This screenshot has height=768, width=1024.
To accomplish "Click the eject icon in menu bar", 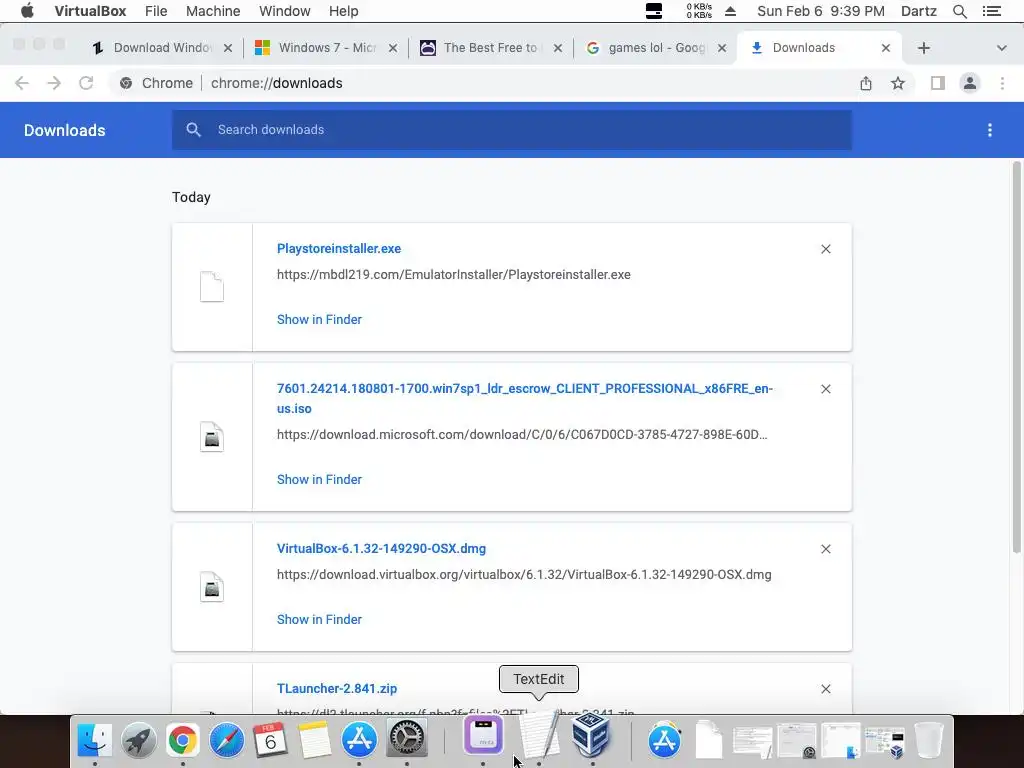I will tap(730, 11).
